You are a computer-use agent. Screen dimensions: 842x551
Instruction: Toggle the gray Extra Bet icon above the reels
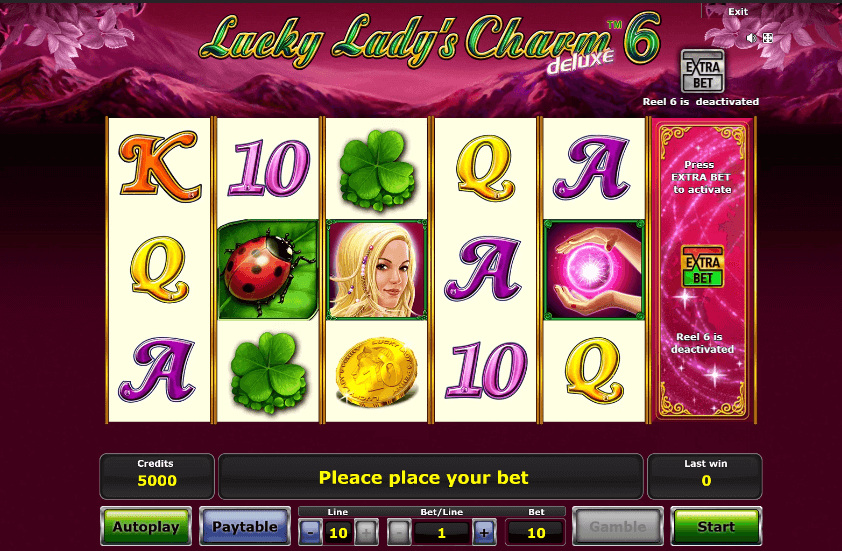click(x=703, y=72)
